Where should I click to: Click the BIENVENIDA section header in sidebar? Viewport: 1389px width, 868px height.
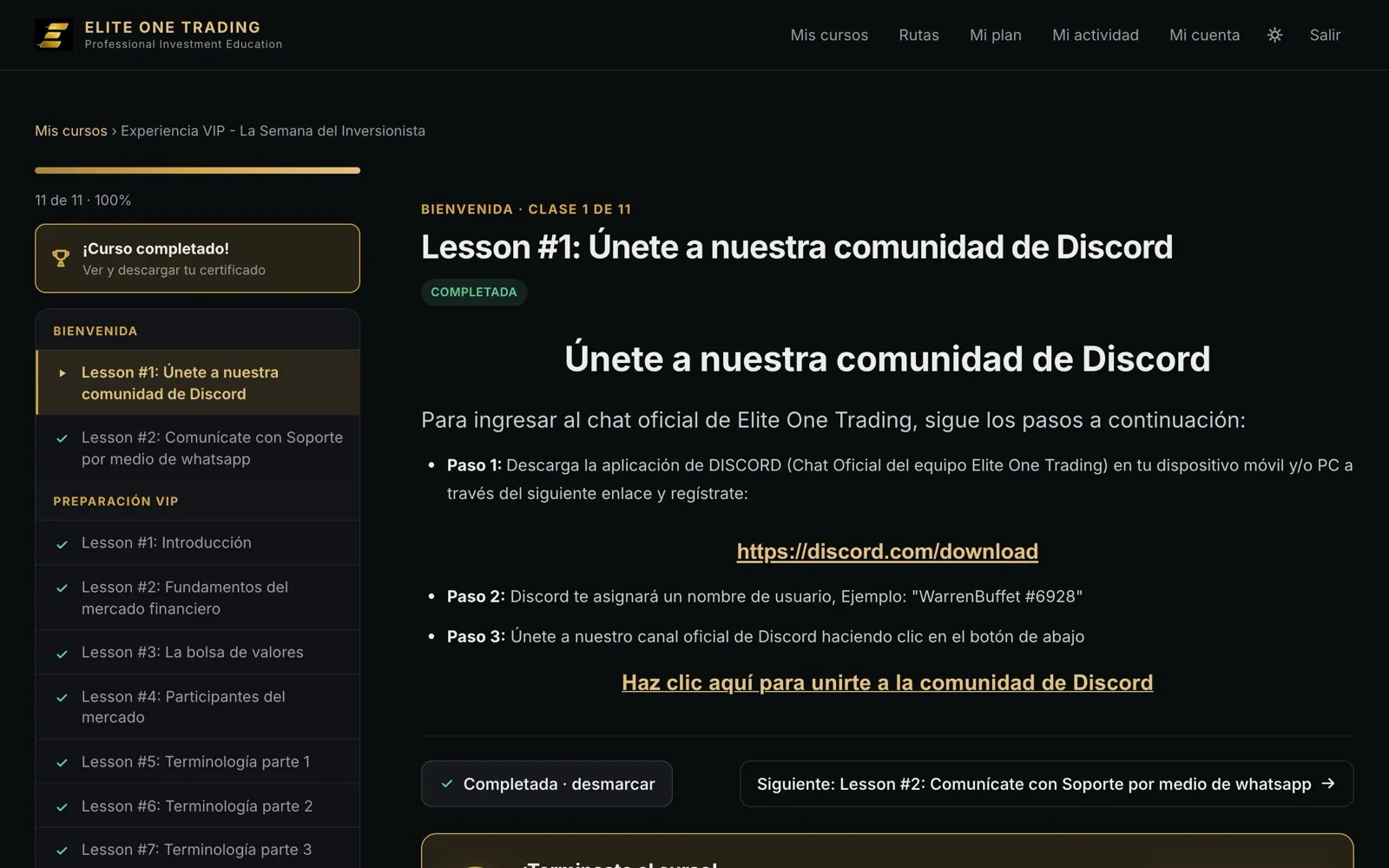[x=95, y=331]
